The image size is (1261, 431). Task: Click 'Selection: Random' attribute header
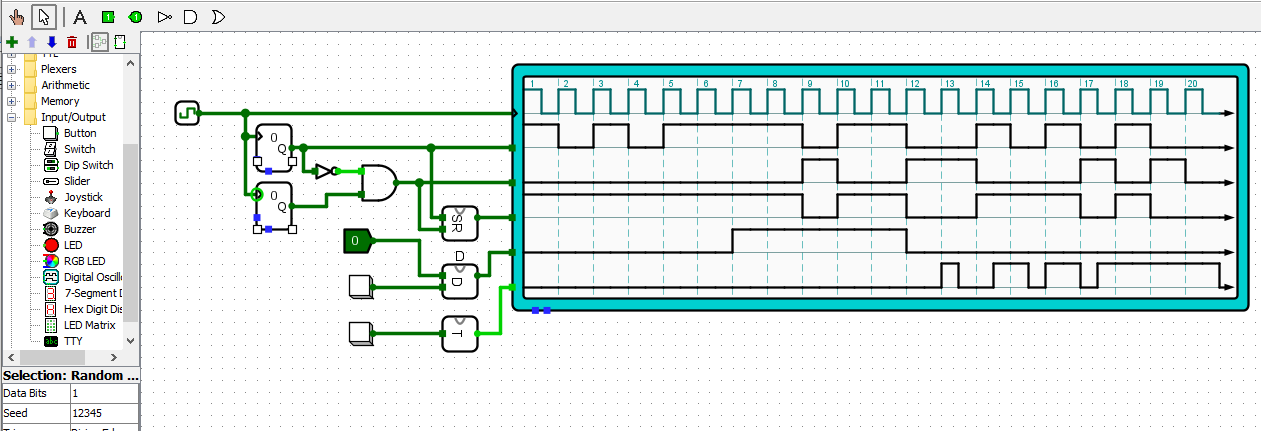pyautogui.click(x=70, y=375)
